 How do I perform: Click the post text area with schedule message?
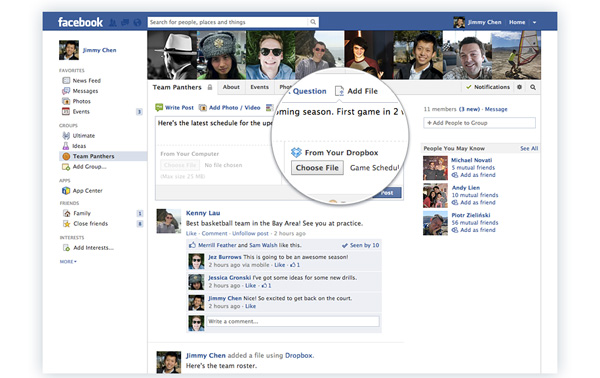coord(215,123)
